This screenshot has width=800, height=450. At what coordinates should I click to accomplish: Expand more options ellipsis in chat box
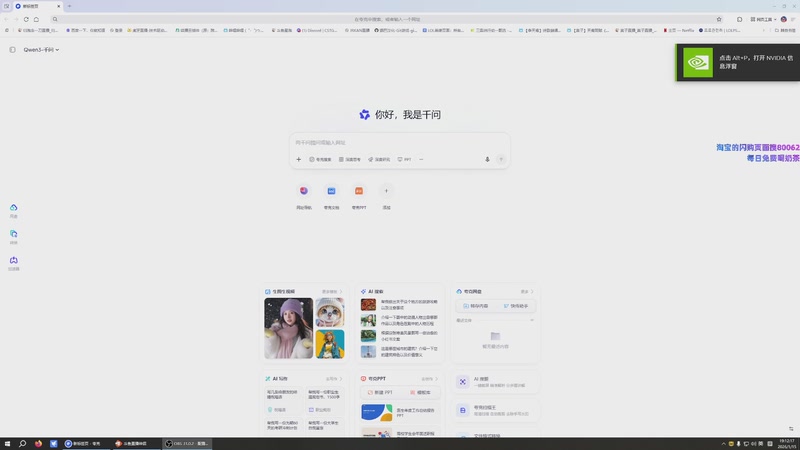click(421, 159)
